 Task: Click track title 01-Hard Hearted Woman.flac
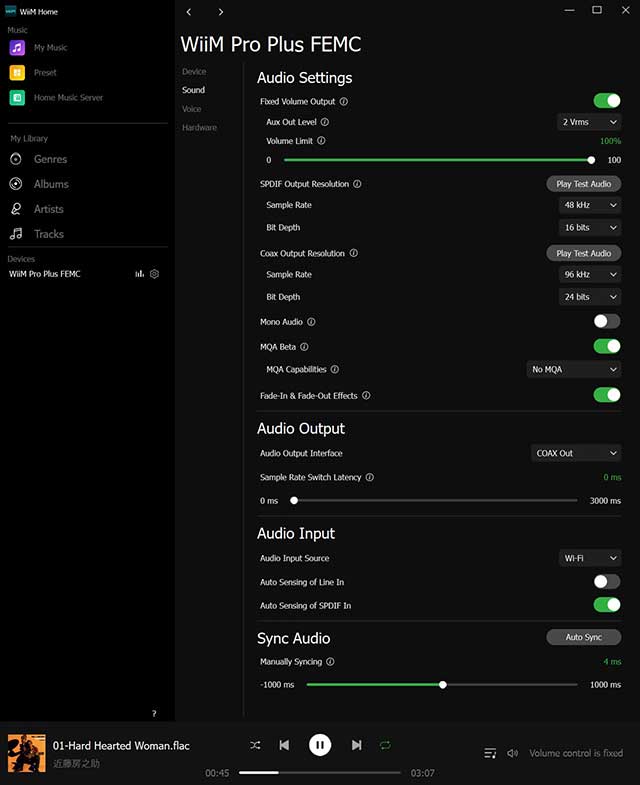[121, 746]
